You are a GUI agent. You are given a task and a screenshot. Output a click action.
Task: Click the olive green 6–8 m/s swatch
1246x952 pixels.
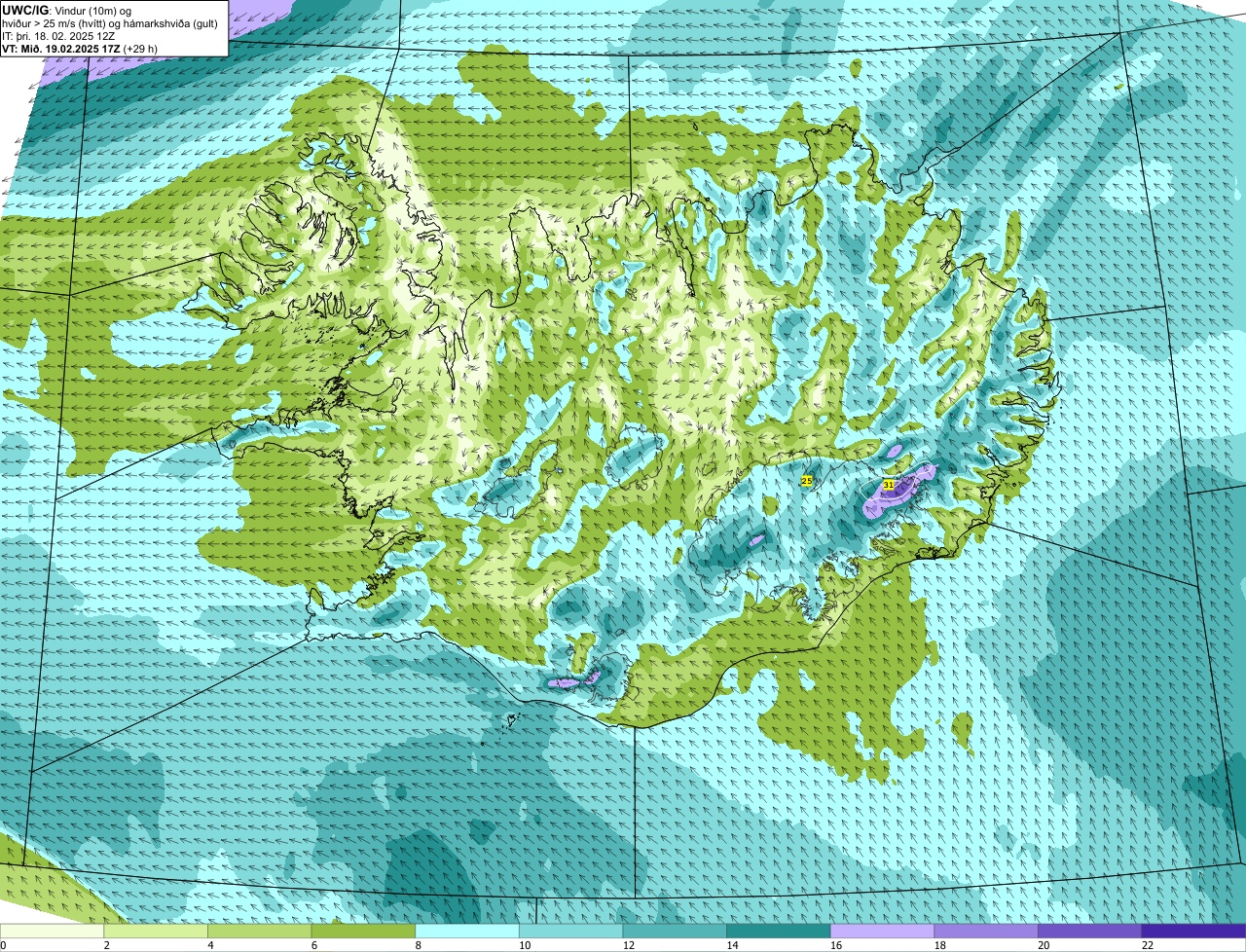pos(363,931)
